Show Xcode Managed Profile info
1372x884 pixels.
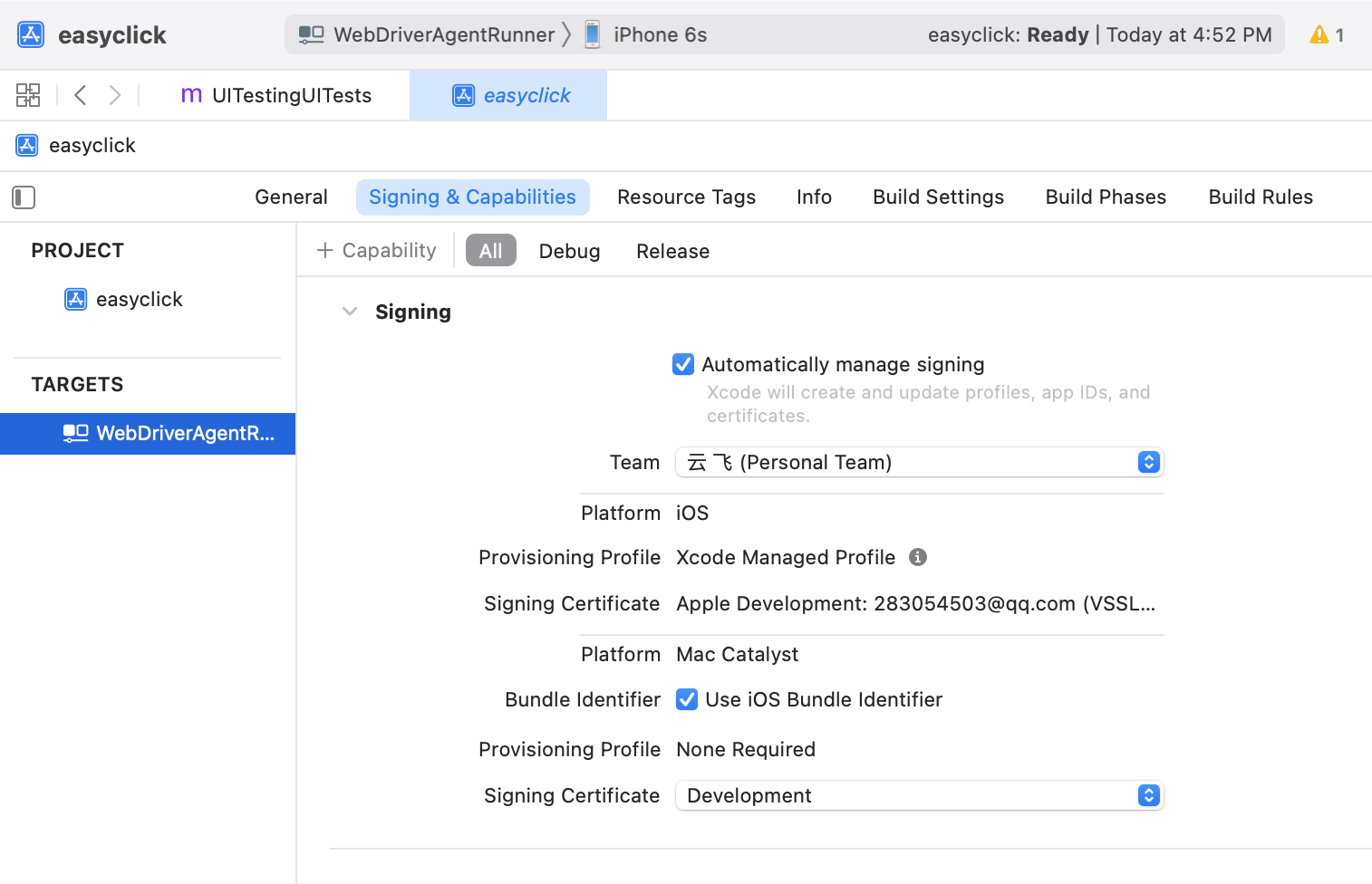918,557
